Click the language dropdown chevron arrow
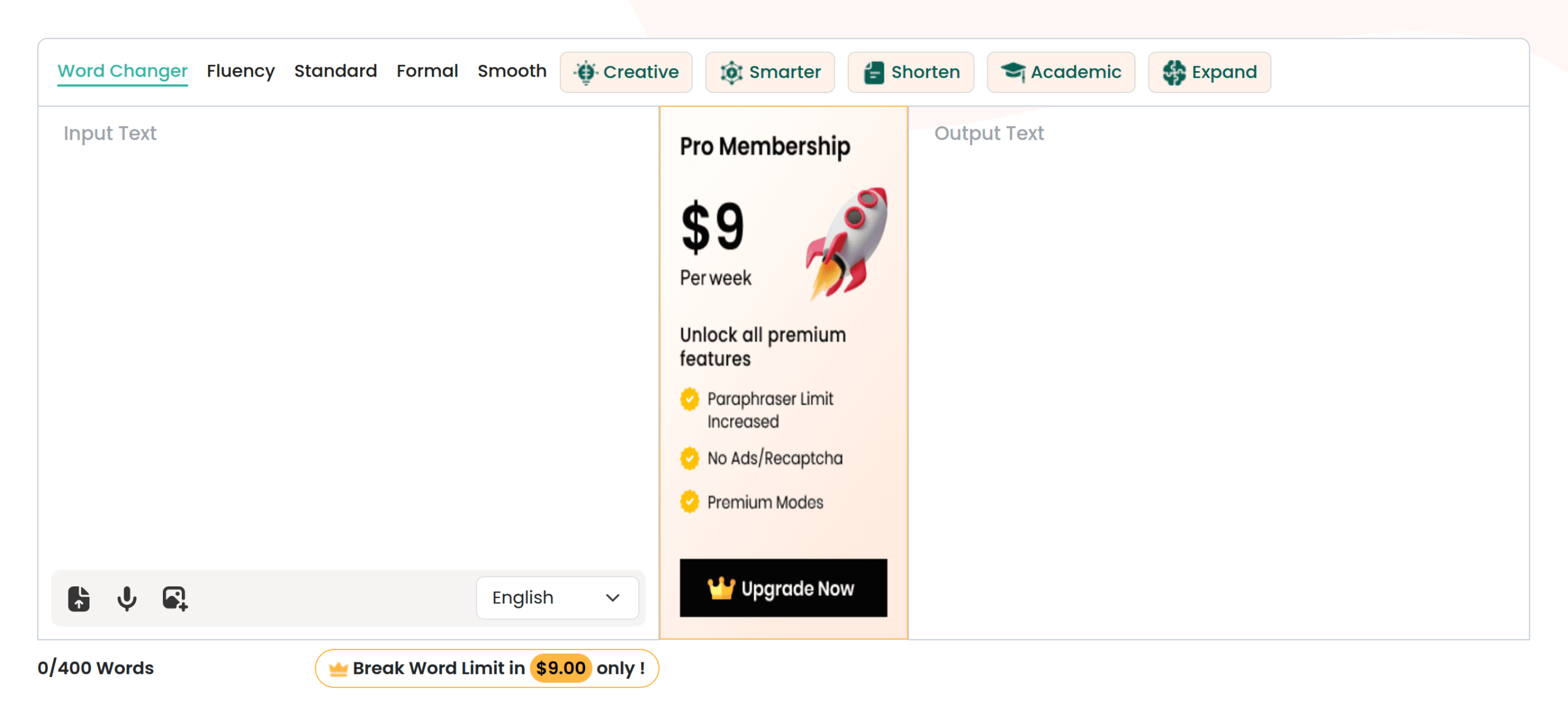 (x=612, y=597)
